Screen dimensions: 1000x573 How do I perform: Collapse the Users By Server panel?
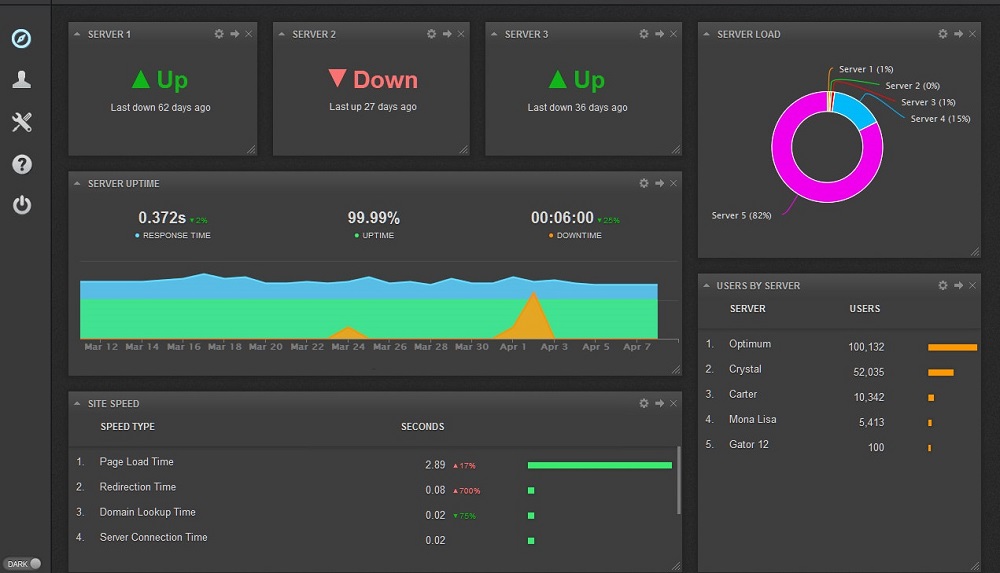pos(707,286)
